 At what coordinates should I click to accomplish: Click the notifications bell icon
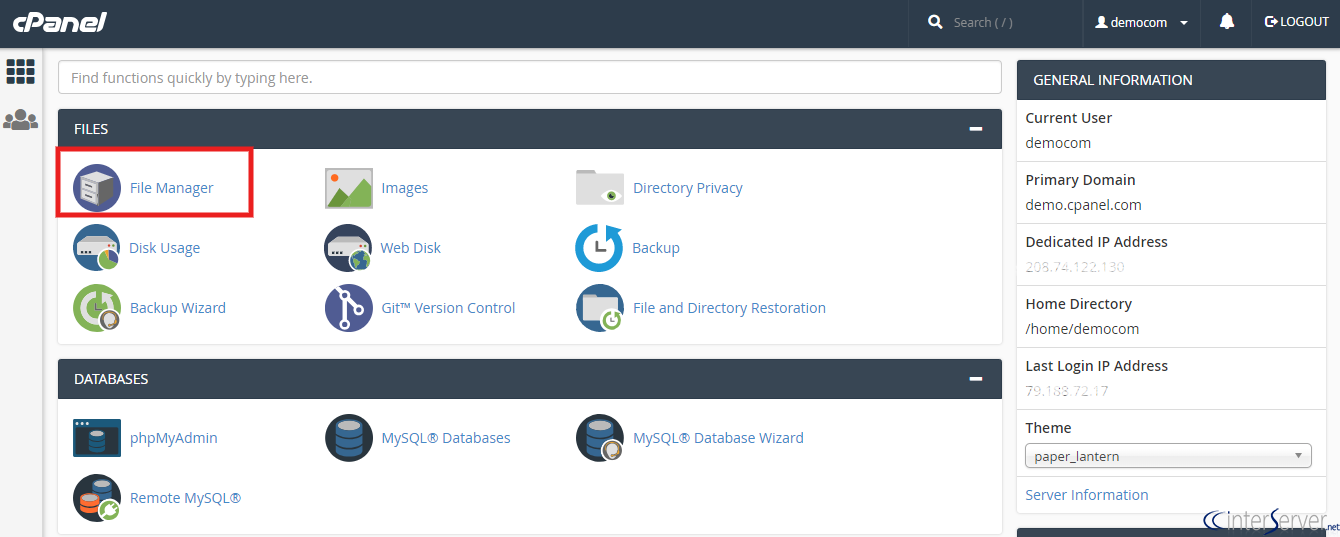point(1227,22)
